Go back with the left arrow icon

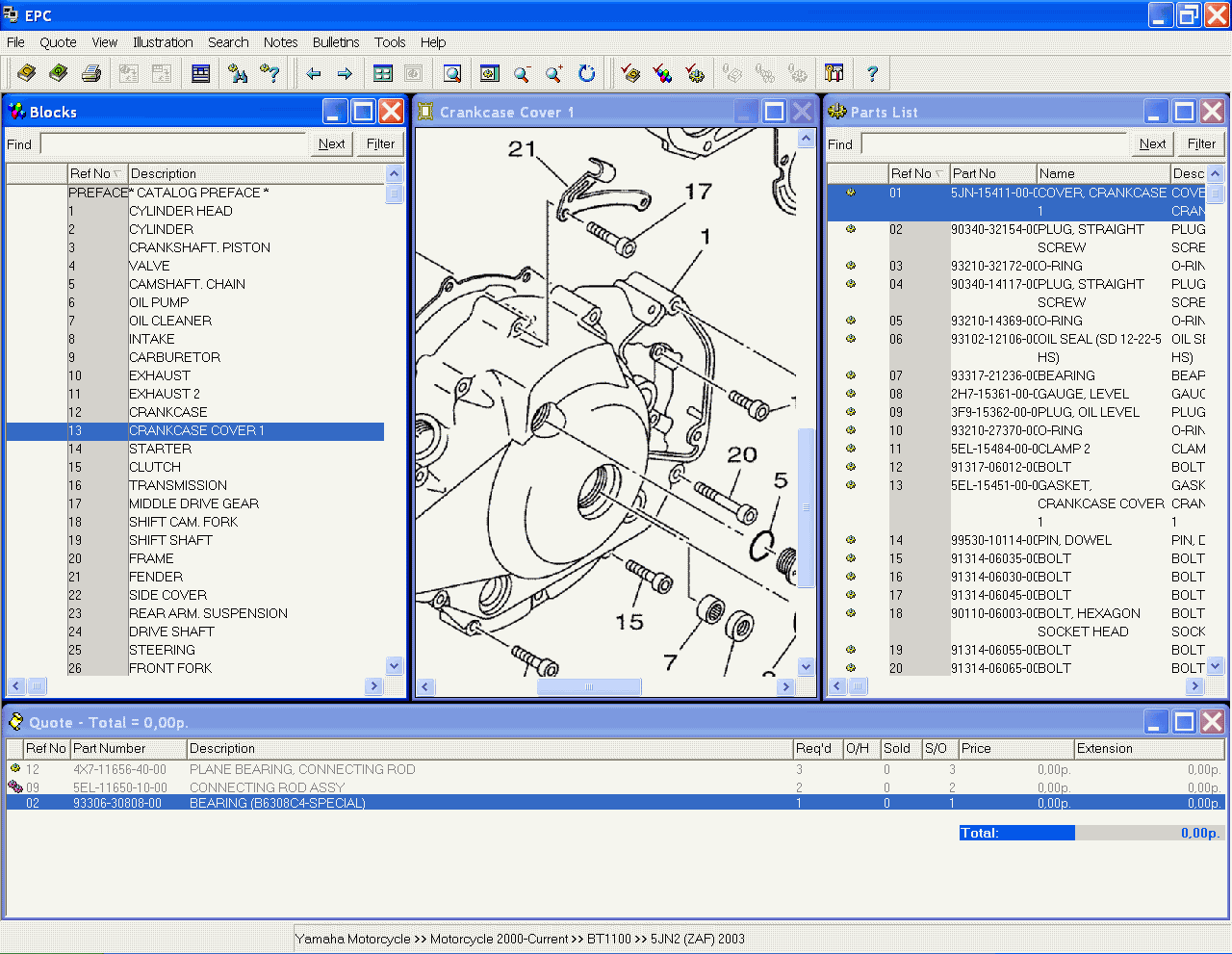click(x=313, y=73)
